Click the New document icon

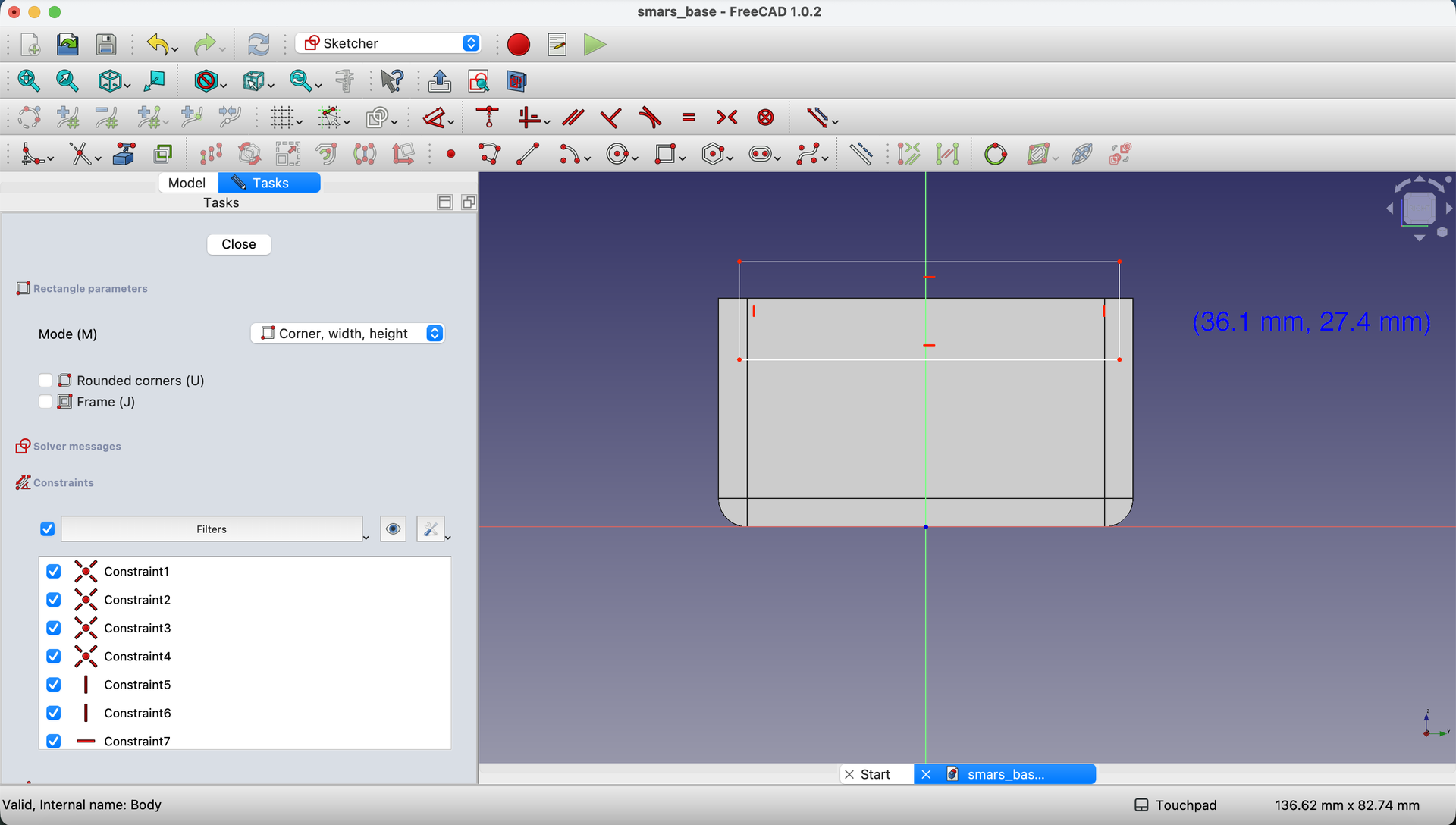tap(30, 44)
